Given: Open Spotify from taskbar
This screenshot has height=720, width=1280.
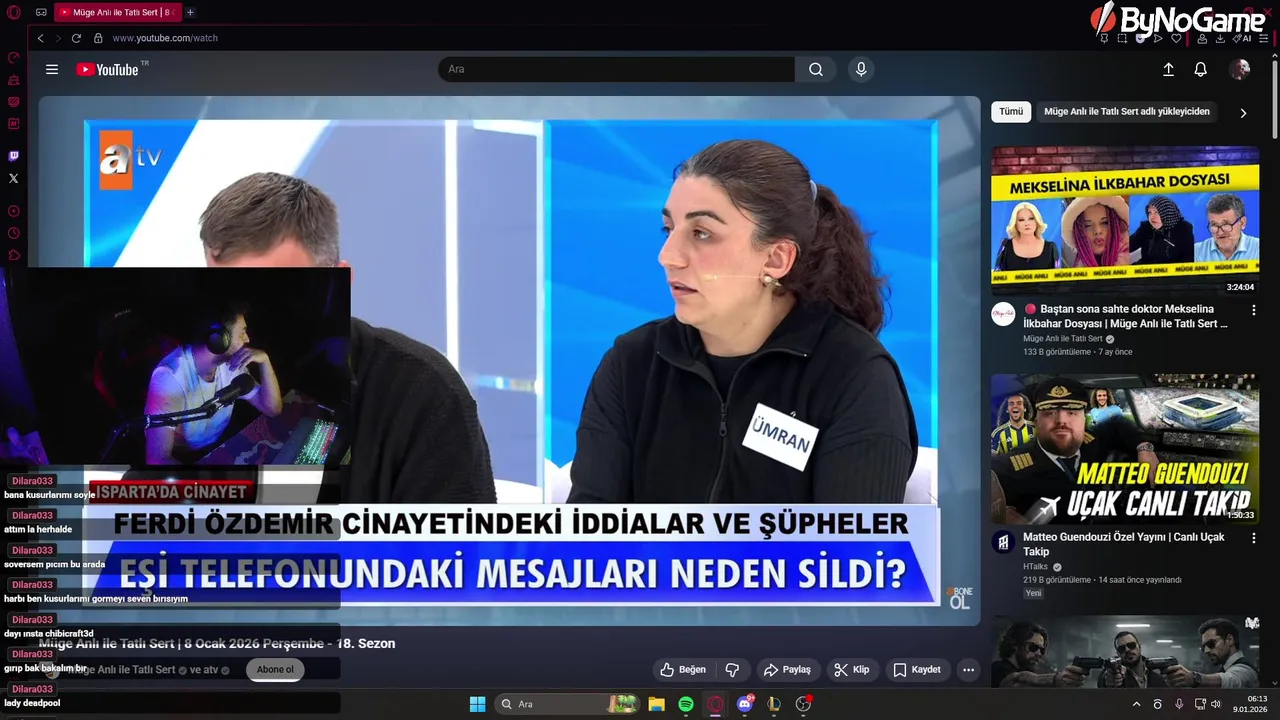Looking at the screenshot, I should tap(686, 704).
